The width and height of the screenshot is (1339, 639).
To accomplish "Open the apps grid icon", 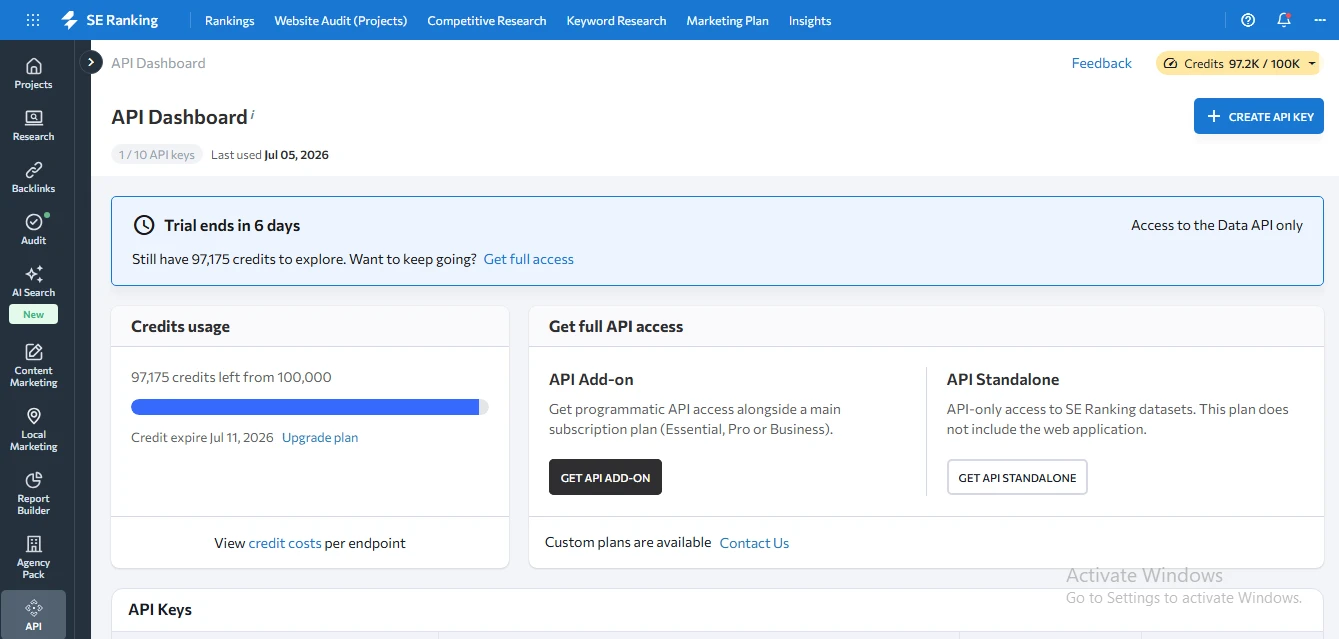I will (x=33, y=20).
